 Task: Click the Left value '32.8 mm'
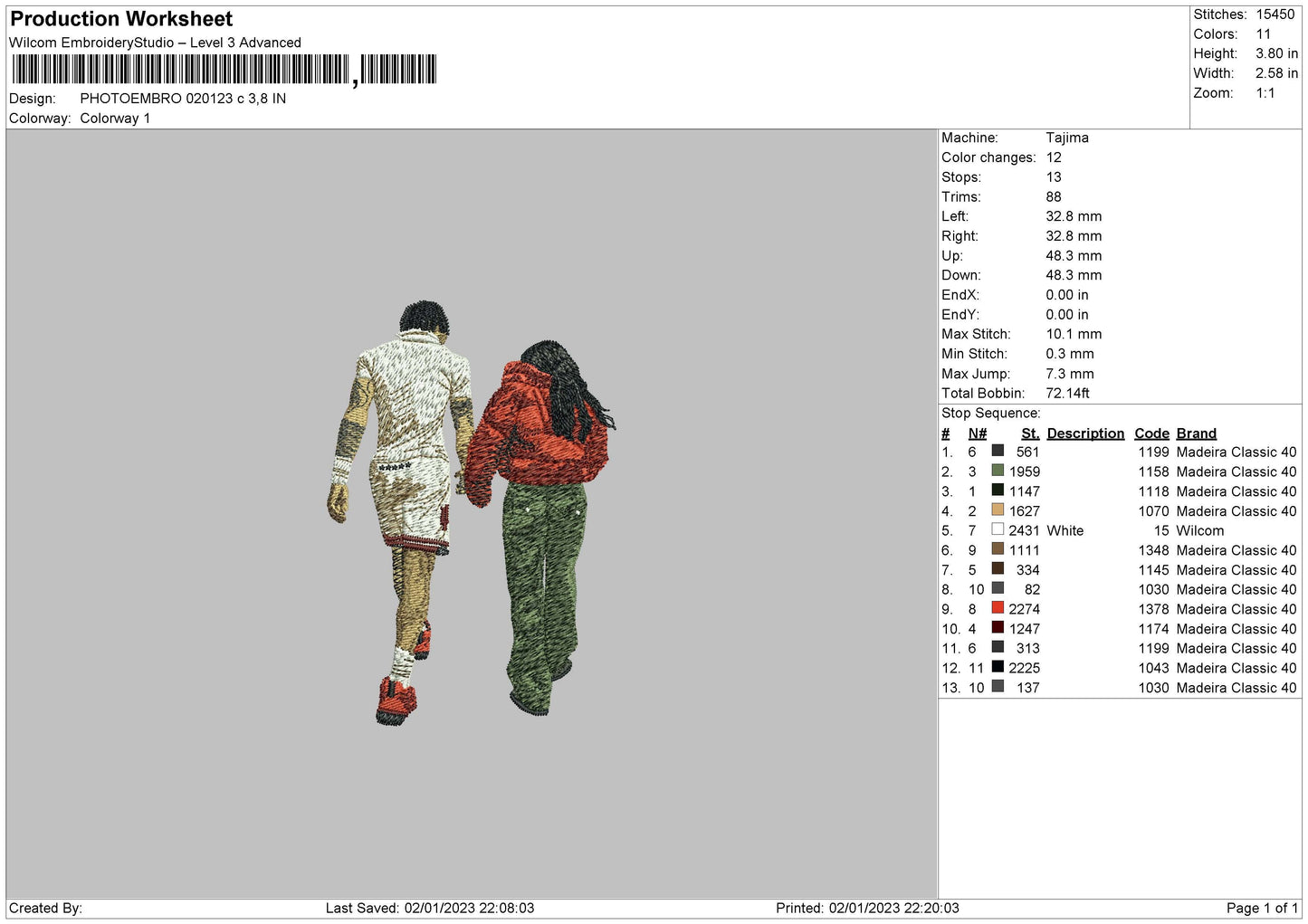[x=1074, y=216]
